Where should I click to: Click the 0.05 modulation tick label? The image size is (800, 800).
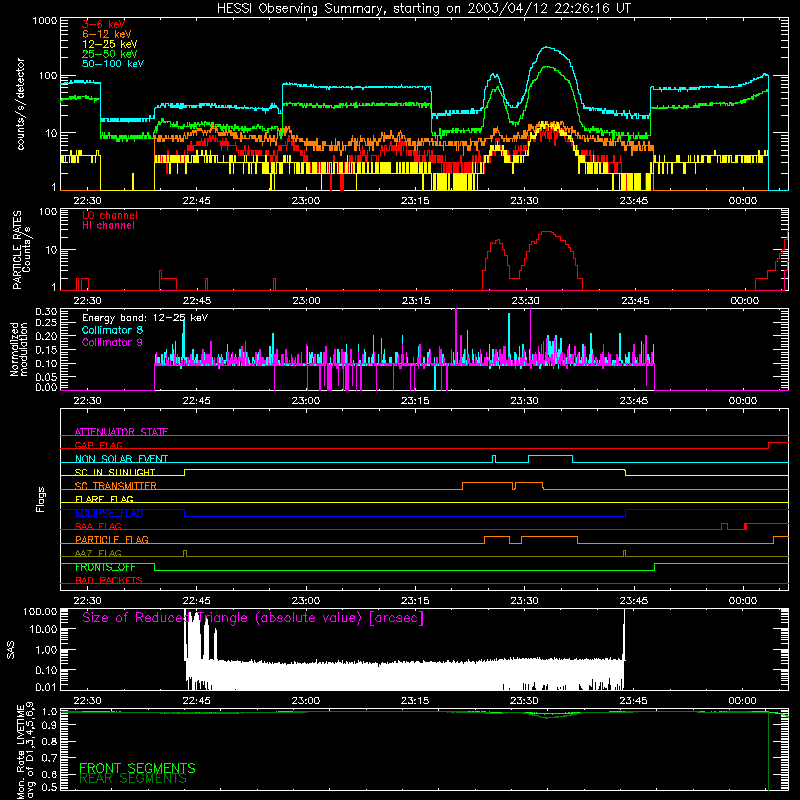46,377
